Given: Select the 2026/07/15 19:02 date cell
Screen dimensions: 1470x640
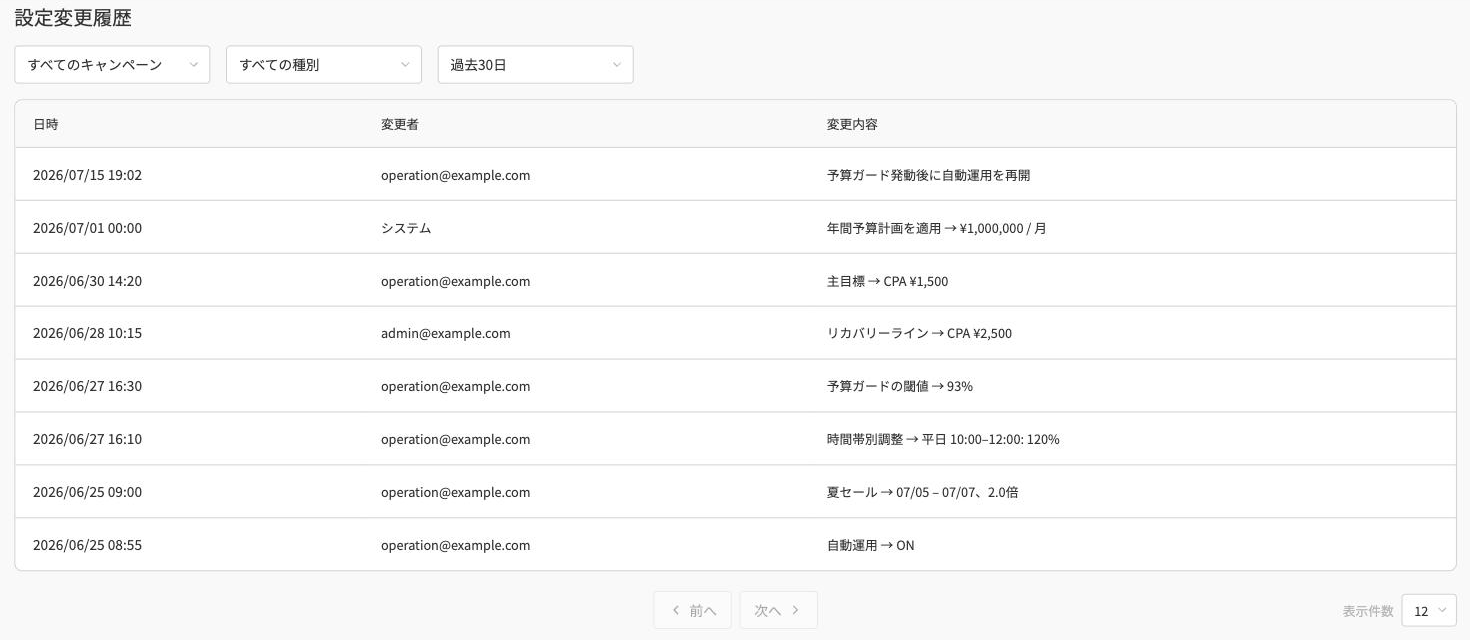Looking at the screenshot, I should (88, 175).
